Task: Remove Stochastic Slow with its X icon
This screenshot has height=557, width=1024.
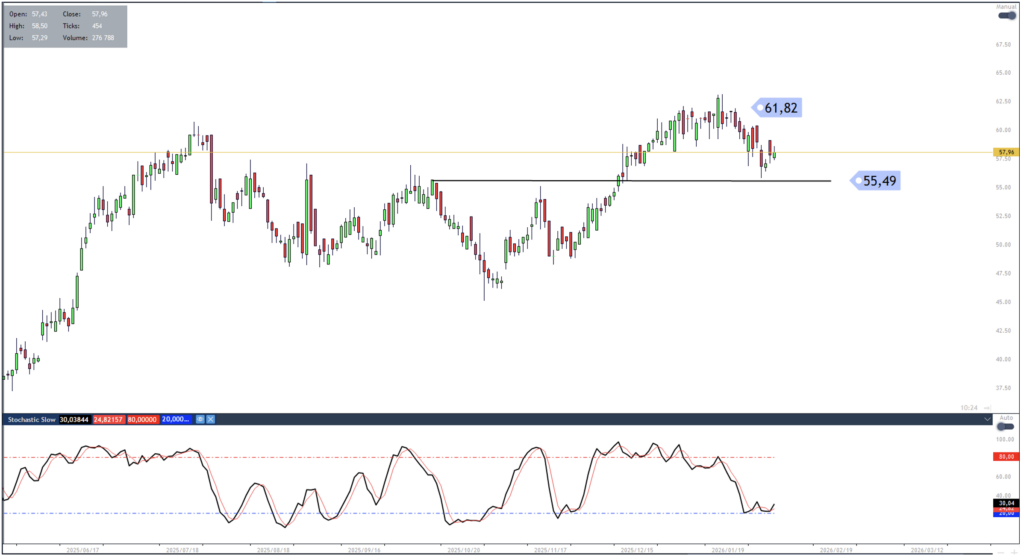Action: pos(212,420)
